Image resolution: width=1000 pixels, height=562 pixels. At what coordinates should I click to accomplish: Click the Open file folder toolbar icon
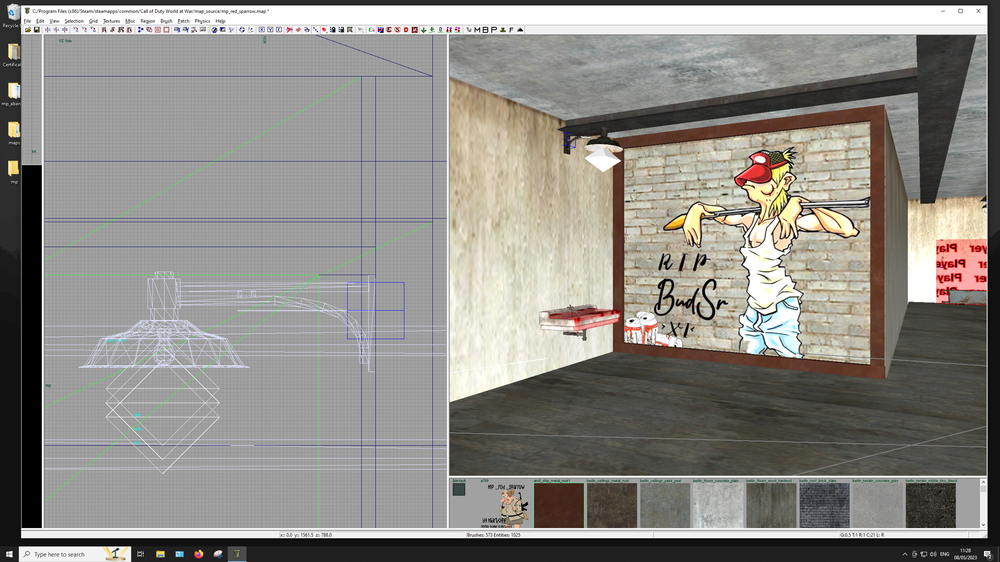click(28, 30)
